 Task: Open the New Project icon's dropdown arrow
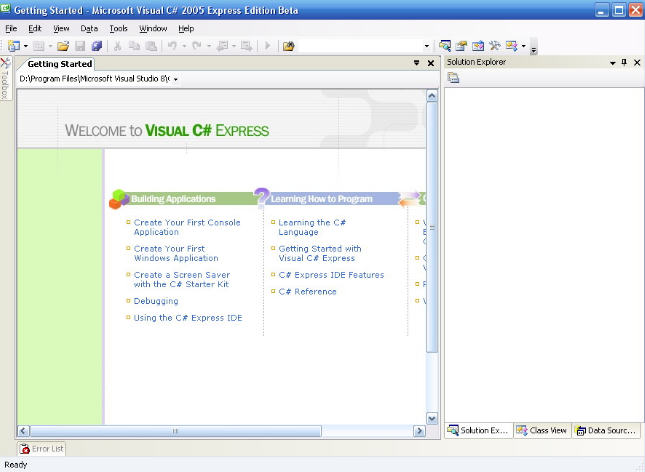click(x=26, y=46)
